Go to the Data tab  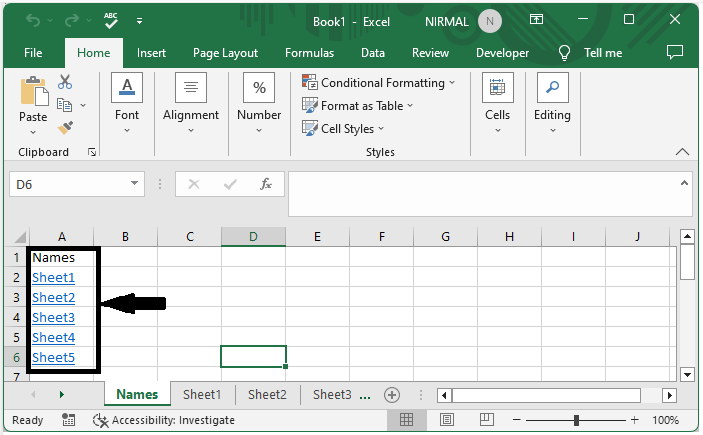373,53
